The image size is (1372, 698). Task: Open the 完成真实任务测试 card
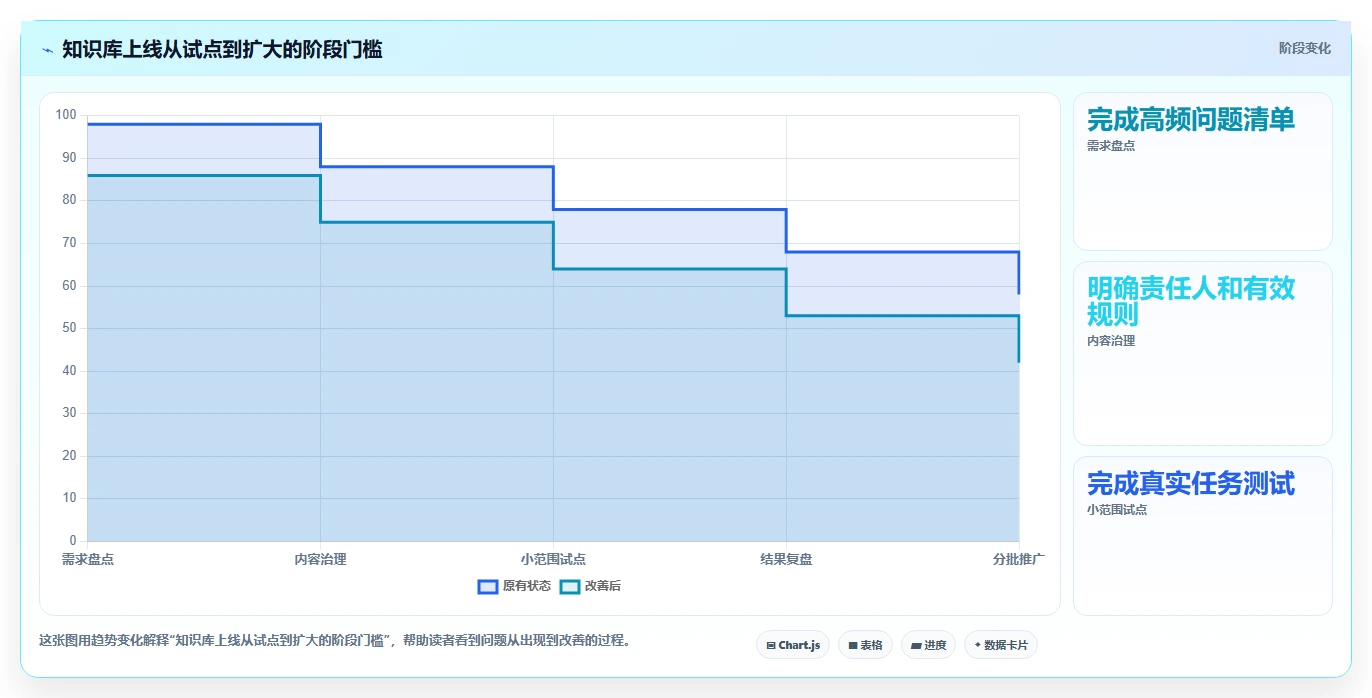[x=1203, y=536]
